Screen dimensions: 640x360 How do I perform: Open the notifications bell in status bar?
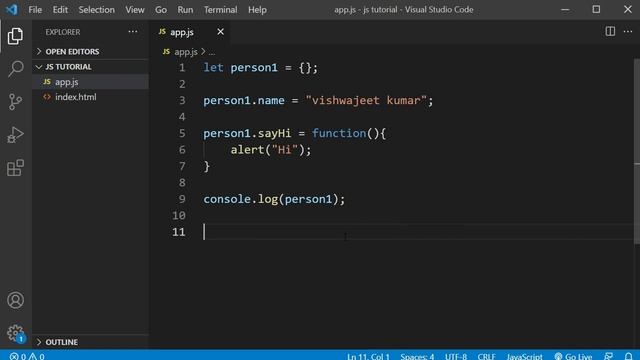click(628, 356)
